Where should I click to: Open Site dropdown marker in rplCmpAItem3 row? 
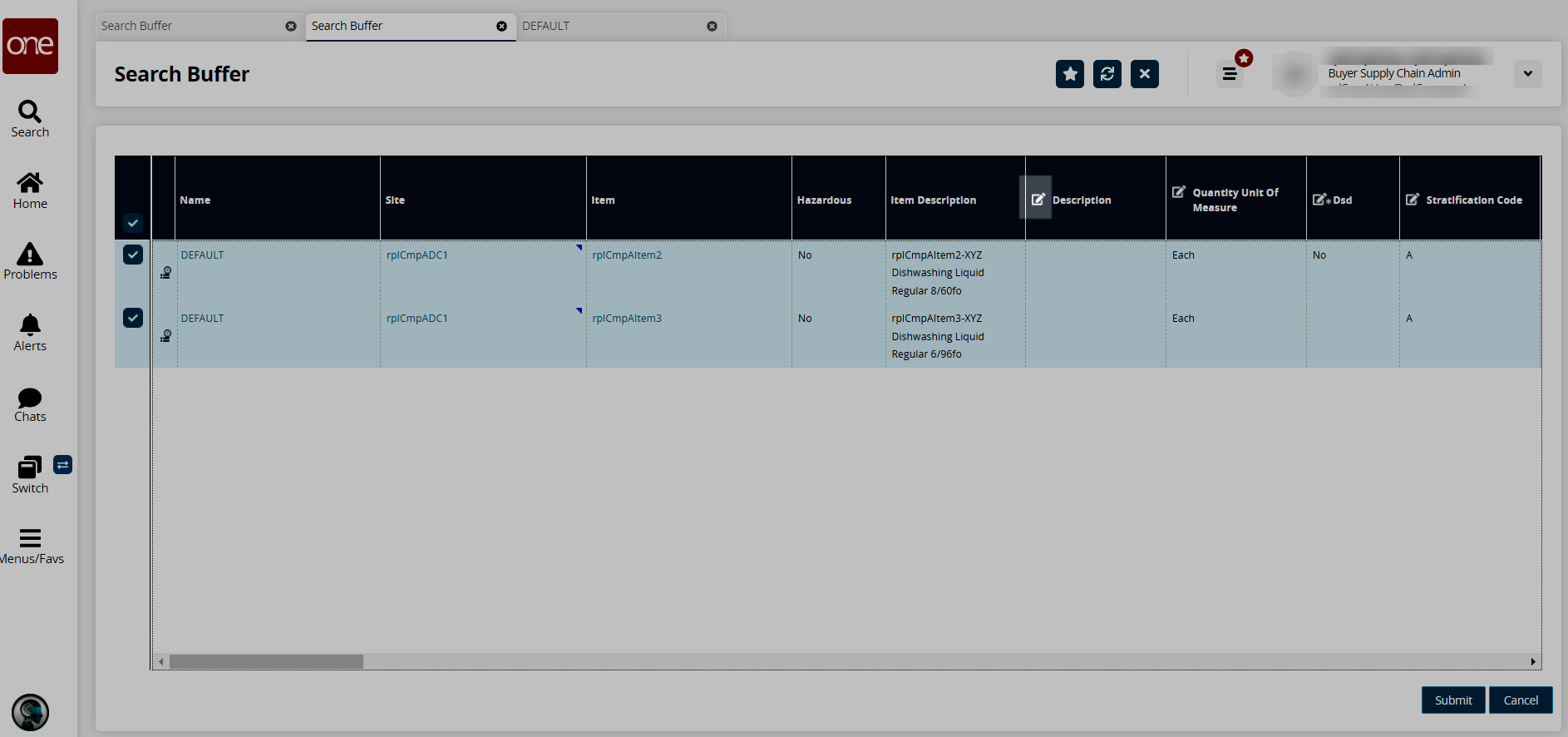tap(579, 310)
